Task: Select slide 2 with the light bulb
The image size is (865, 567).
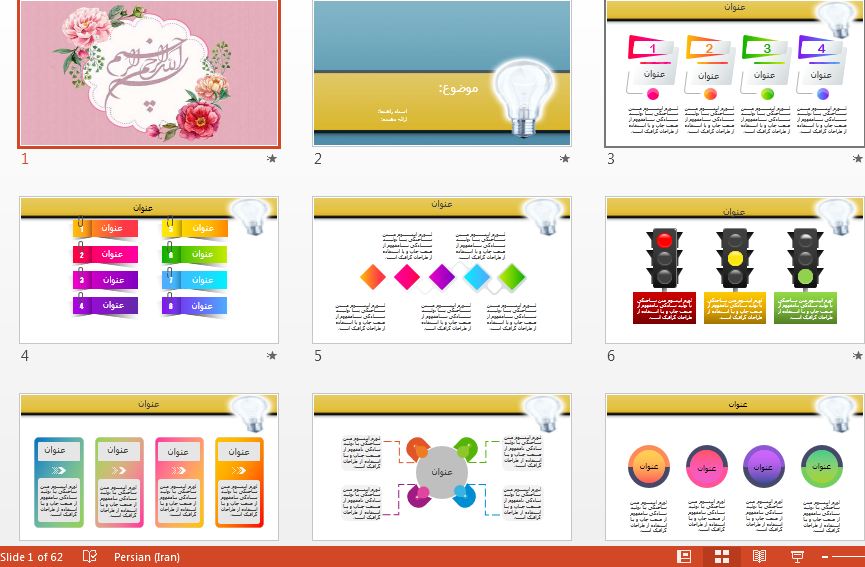Action: [x=442, y=74]
